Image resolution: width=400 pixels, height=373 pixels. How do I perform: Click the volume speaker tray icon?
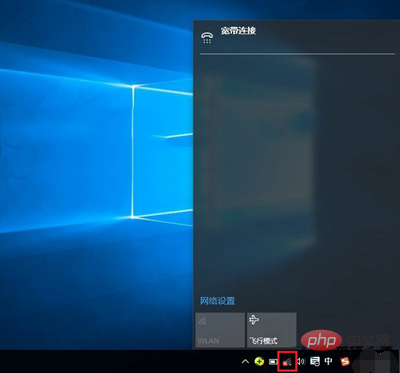[x=301, y=361]
